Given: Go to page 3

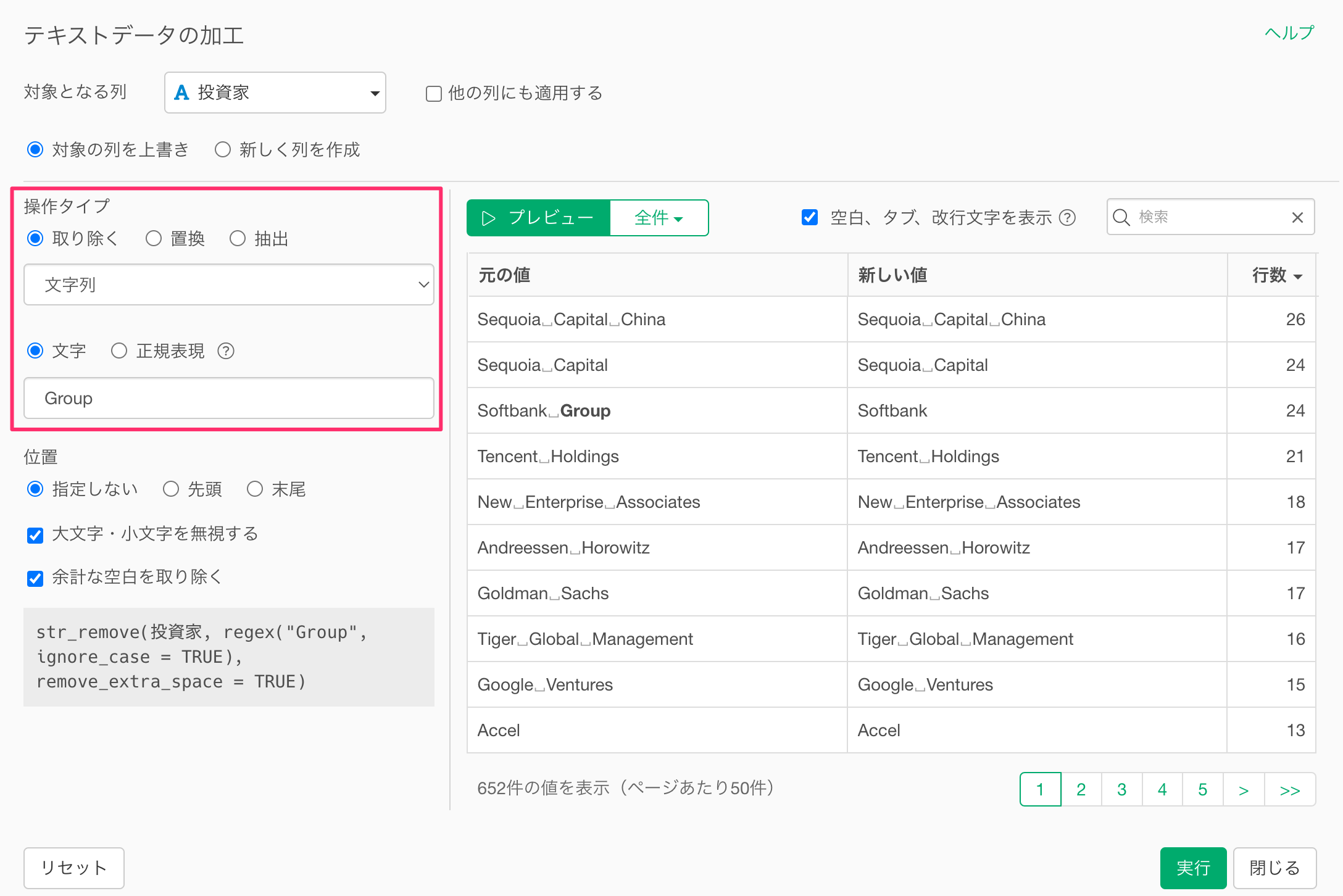Looking at the screenshot, I should click(x=1122, y=789).
